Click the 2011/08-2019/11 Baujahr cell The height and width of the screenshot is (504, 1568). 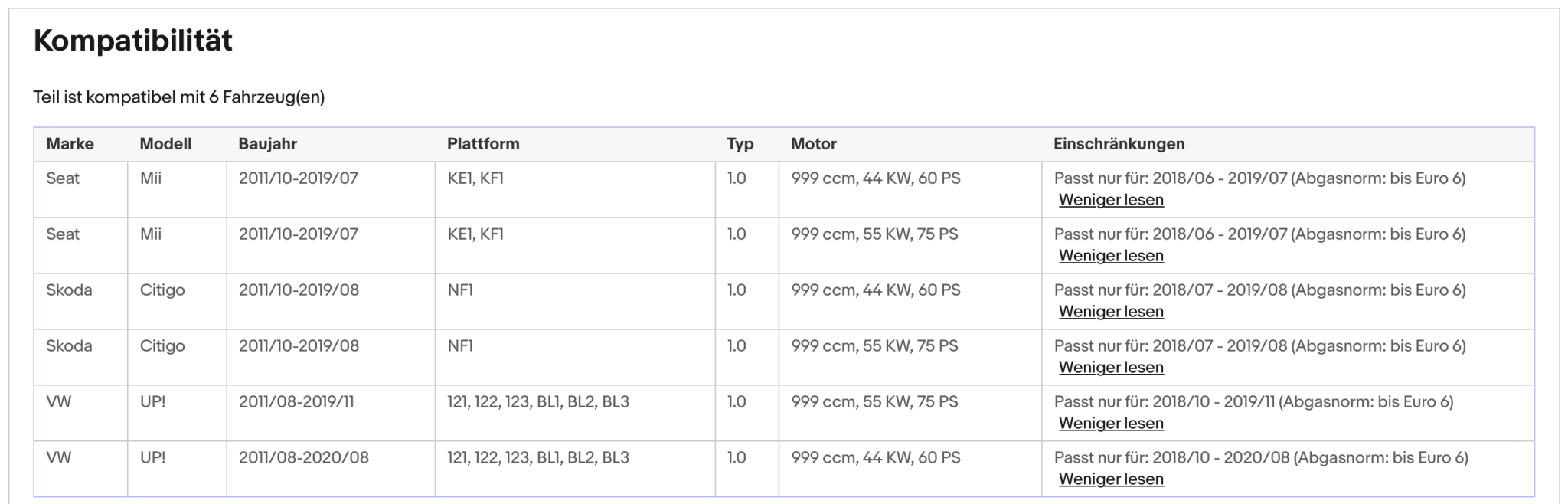click(331, 413)
